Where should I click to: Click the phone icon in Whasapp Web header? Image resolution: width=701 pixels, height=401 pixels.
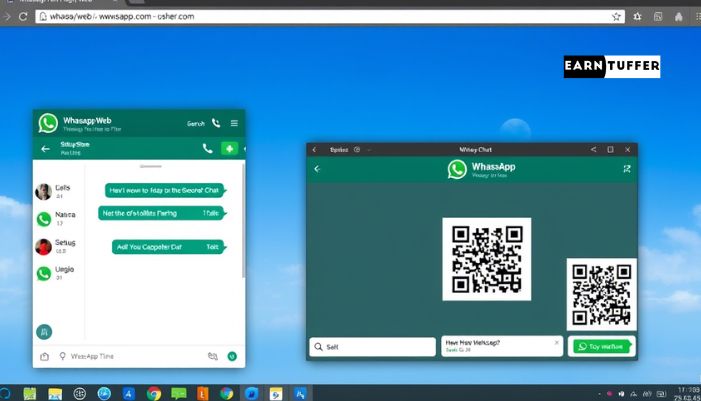pos(216,123)
